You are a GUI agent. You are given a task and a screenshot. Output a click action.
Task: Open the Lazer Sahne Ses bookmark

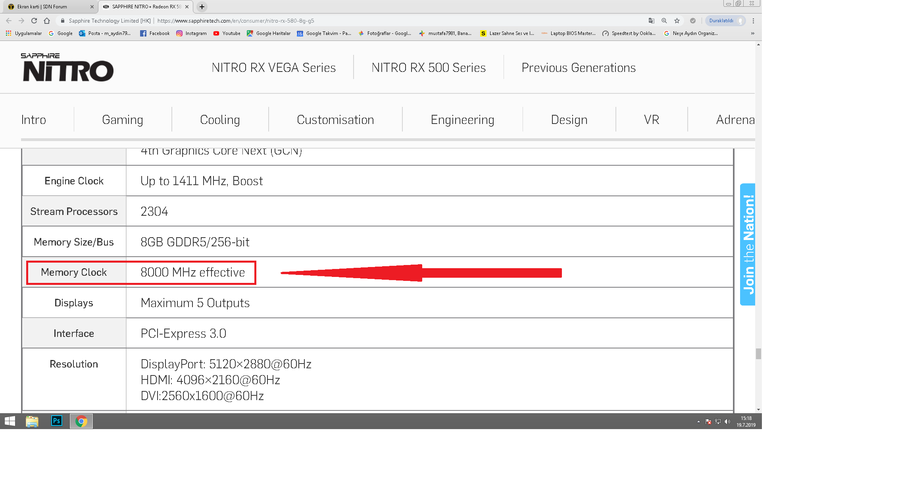[507, 33]
